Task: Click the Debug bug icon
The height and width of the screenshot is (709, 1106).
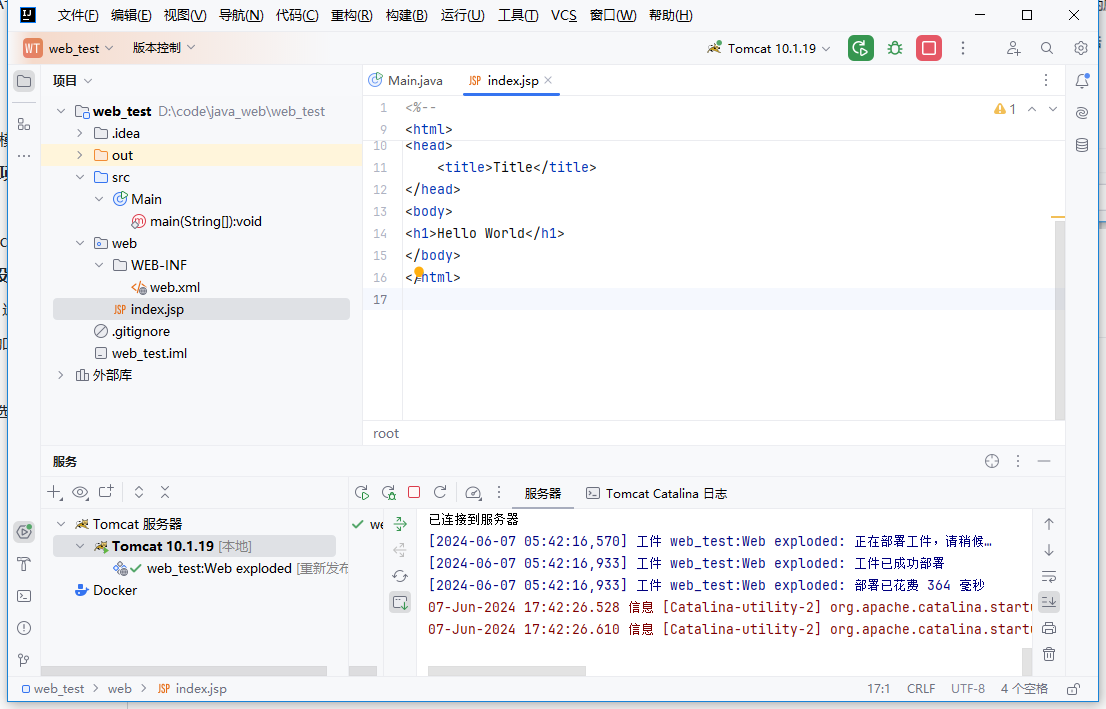Action: 895,48
